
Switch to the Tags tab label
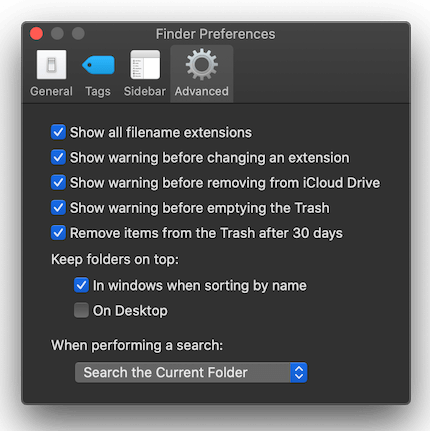click(x=98, y=91)
